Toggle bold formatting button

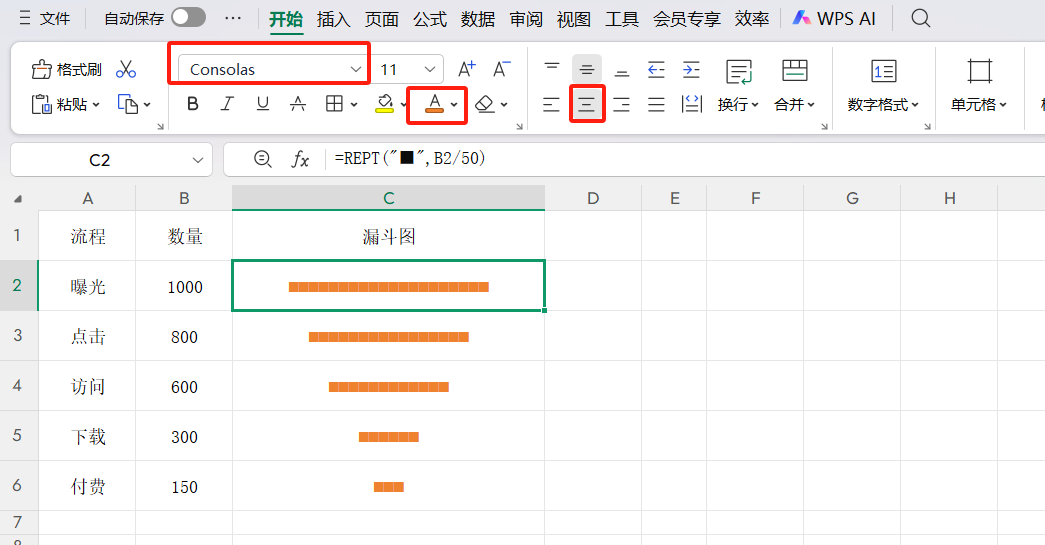(x=193, y=104)
